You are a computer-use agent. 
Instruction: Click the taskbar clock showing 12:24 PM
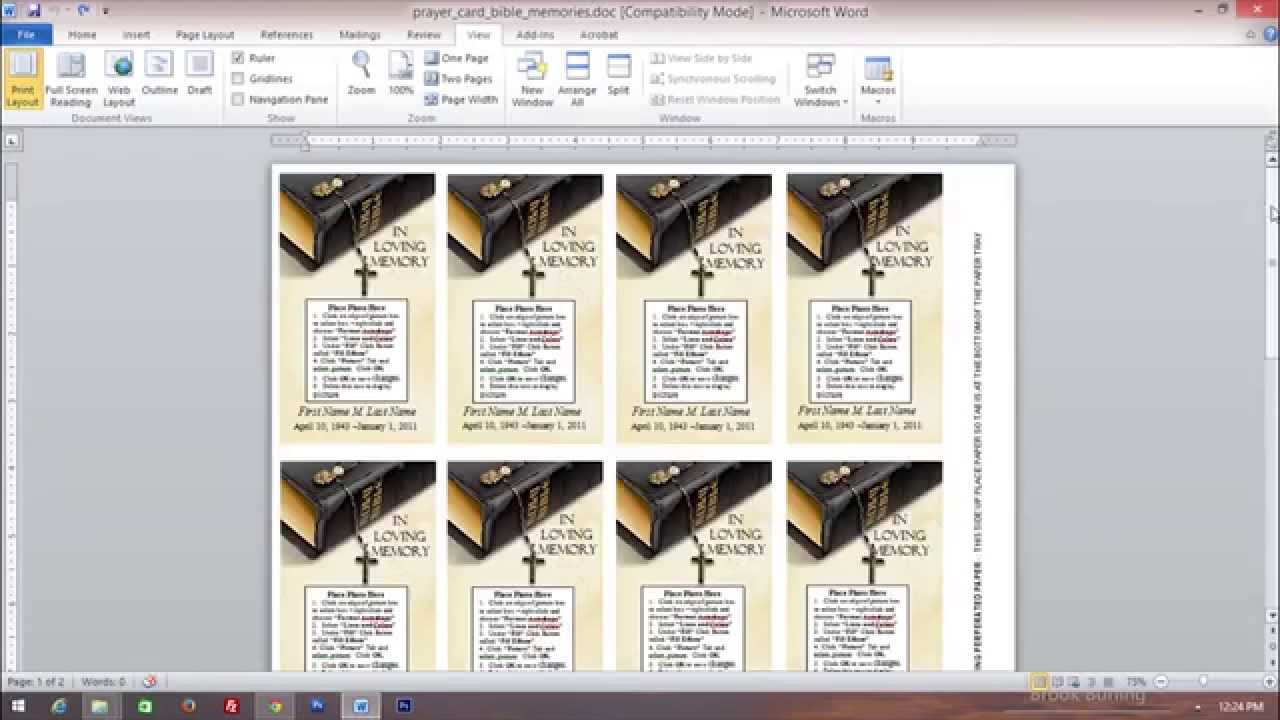pyautogui.click(x=1241, y=706)
